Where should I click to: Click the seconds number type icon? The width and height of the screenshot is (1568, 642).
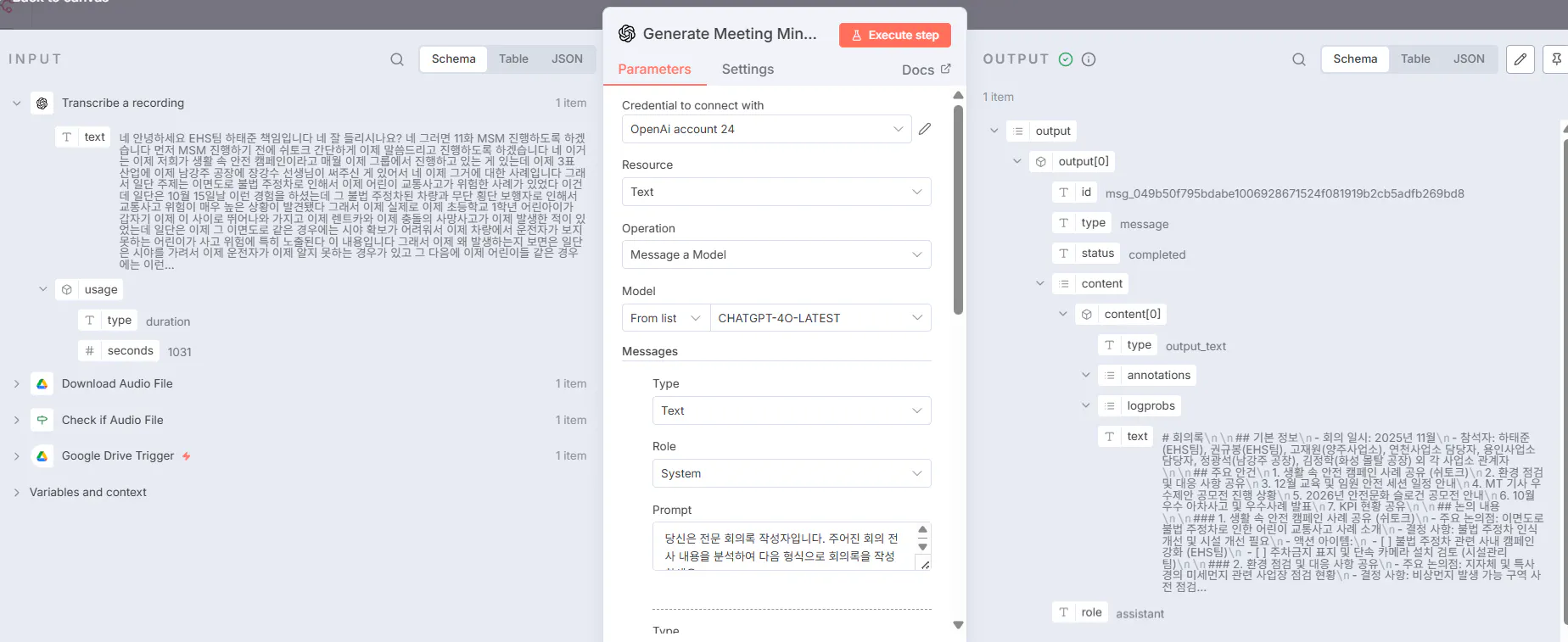pyautogui.click(x=89, y=351)
